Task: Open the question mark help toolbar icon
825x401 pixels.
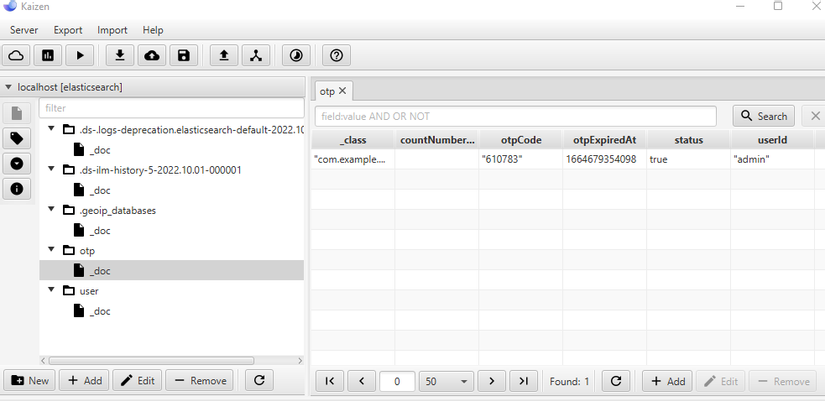Action: pyautogui.click(x=336, y=55)
